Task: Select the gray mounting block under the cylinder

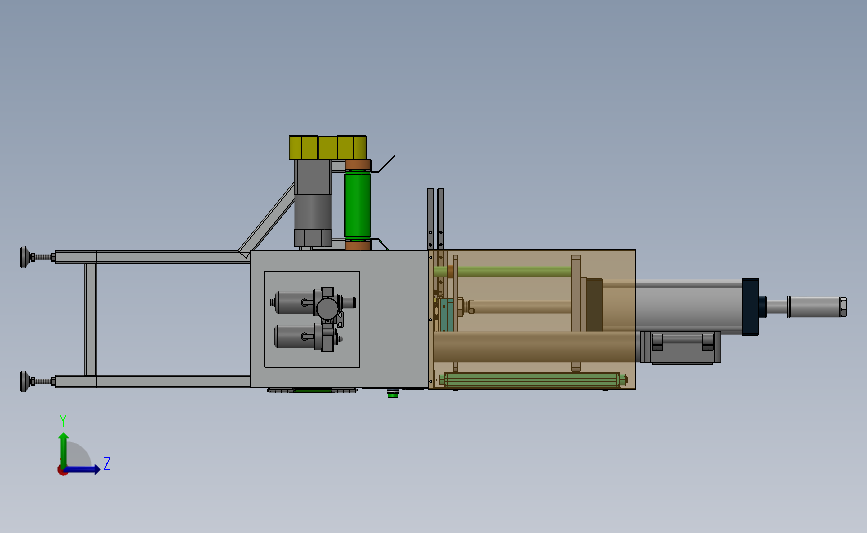Action: coord(680,348)
